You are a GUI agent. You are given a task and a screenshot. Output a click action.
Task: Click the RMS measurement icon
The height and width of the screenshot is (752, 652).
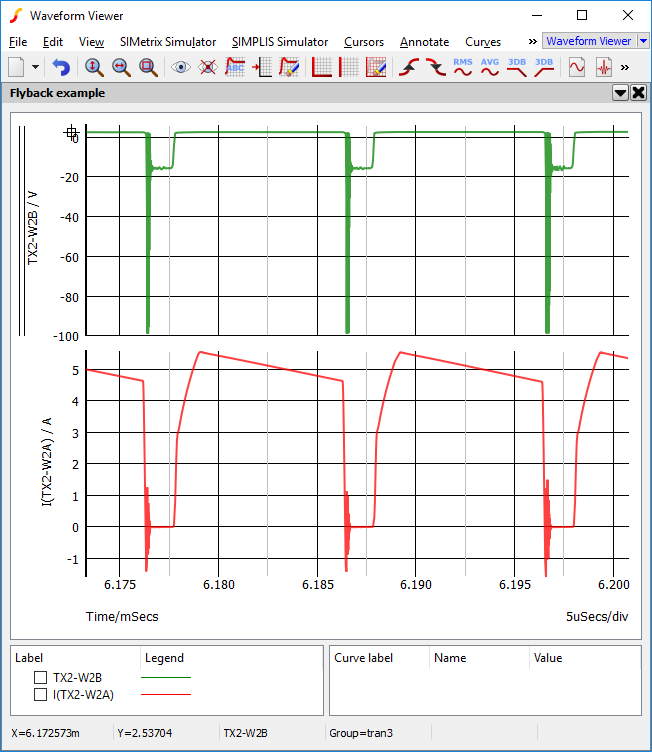point(463,67)
